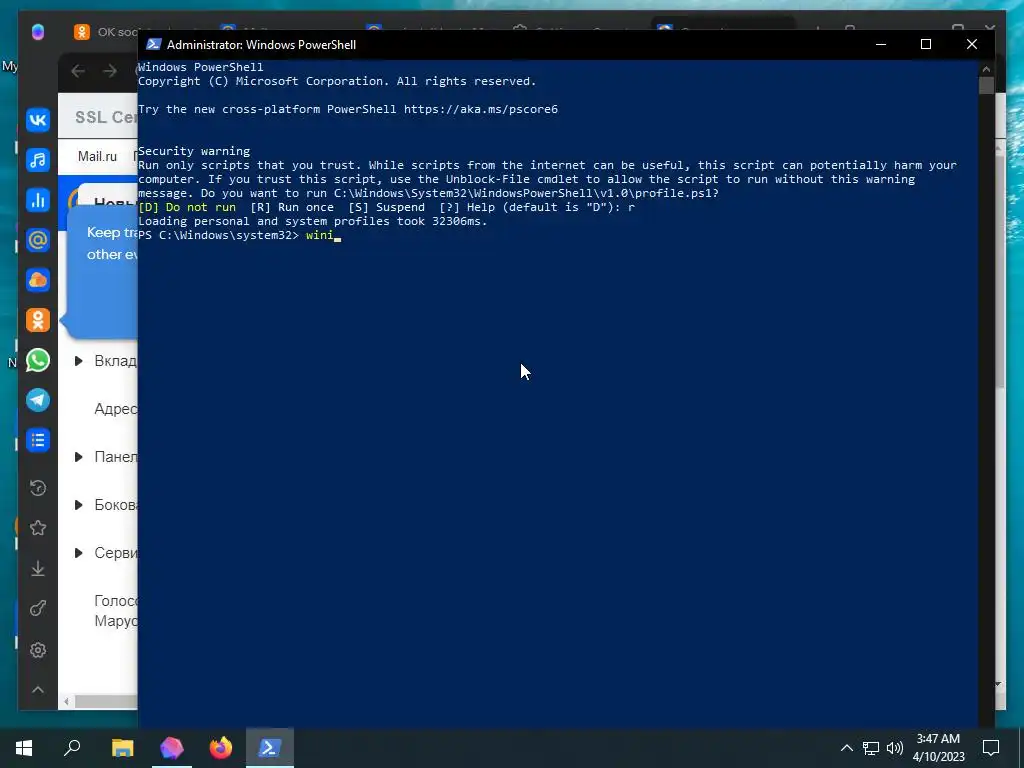The height and width of the screenshot is (768, 1024).
Task: Collapse the sidebar with the up chevron
Action: (x=38, y=690)
